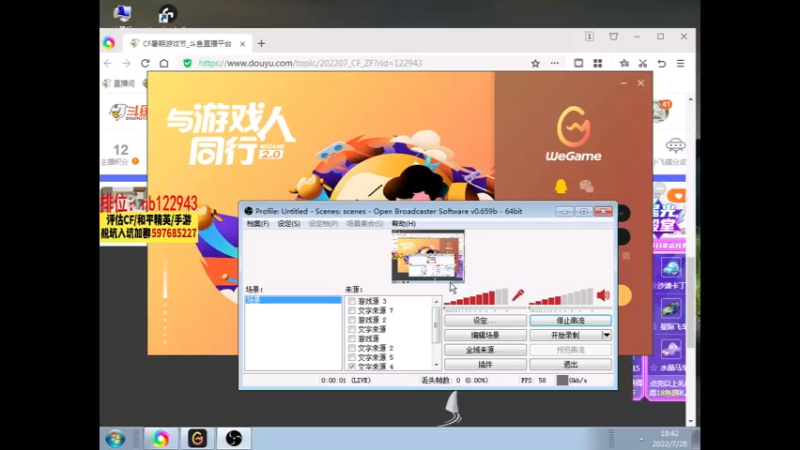Toggle the 文字来源 7 source checkbox
Image resolution: width=800 pixels, height=450 pixels.
coord(352,310)
